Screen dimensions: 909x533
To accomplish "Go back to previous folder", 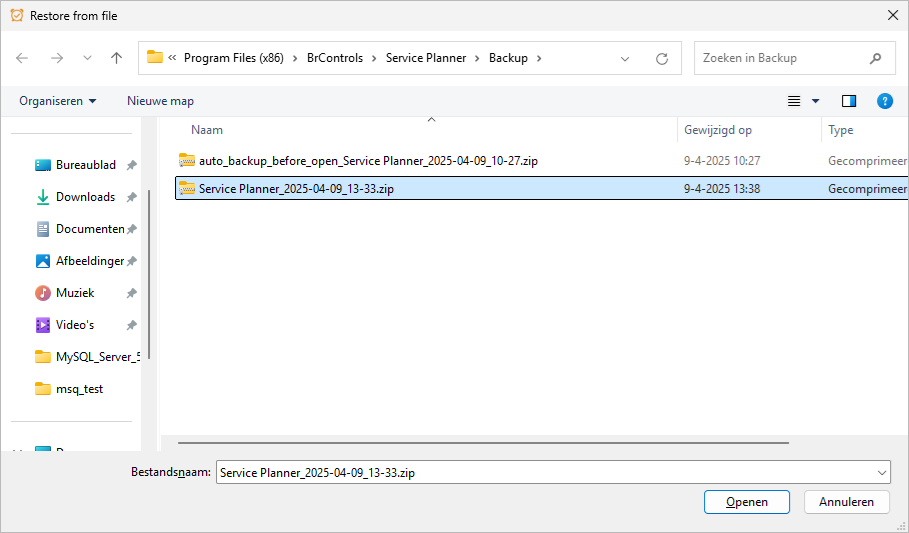I will coord(22,58).
